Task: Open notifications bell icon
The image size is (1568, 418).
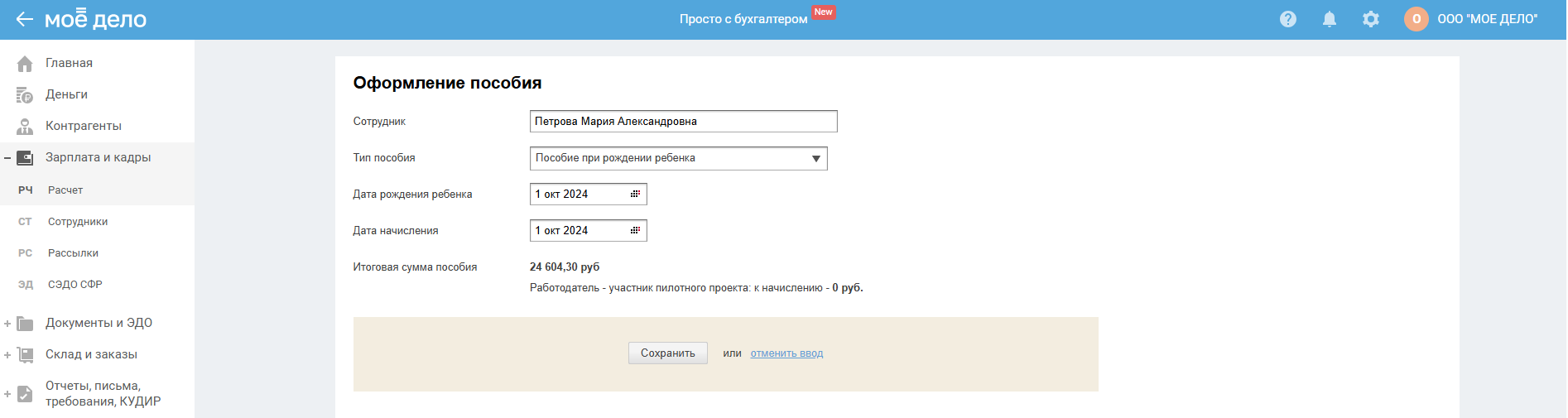Action: tap(1330, 19)
